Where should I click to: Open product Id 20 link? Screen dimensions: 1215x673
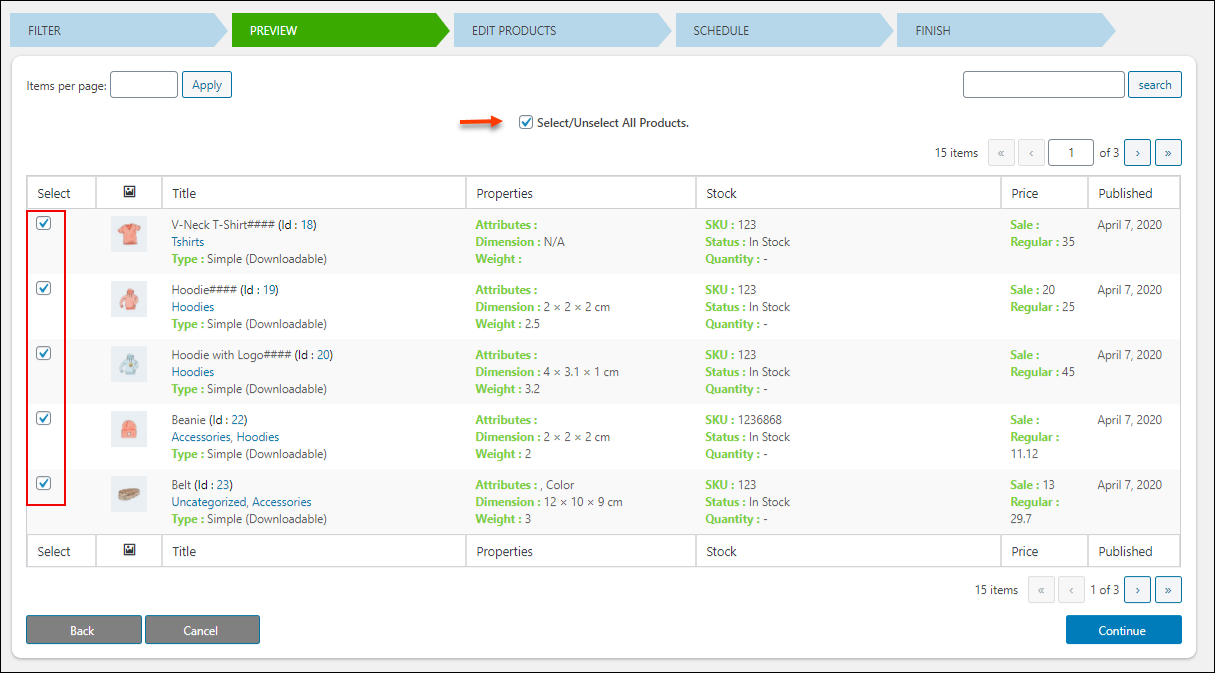pos(324,355)
